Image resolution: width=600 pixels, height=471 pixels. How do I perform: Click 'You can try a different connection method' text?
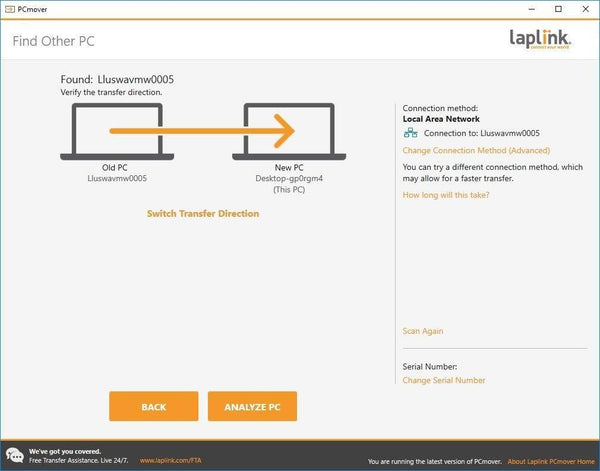pyautogui.click(x=492, y=173)
